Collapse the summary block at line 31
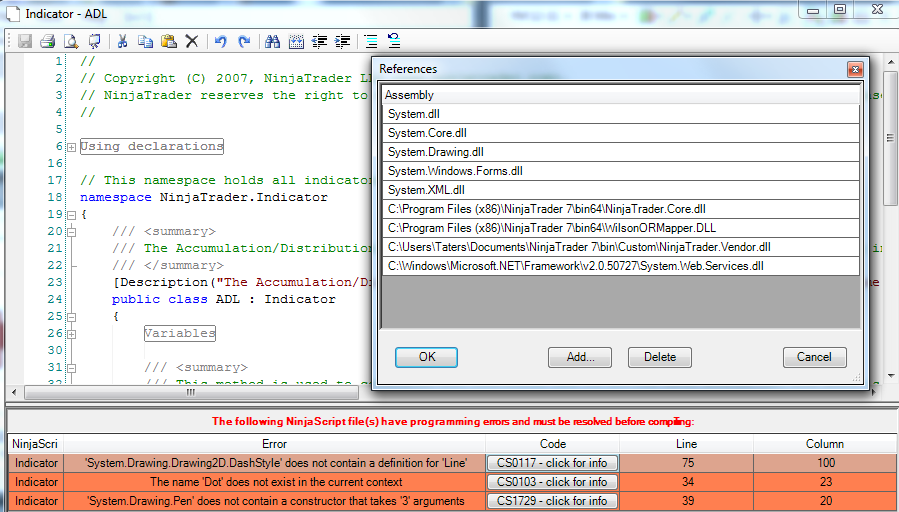The width and height of the screenshot is (899, 512). pos(72,368)
